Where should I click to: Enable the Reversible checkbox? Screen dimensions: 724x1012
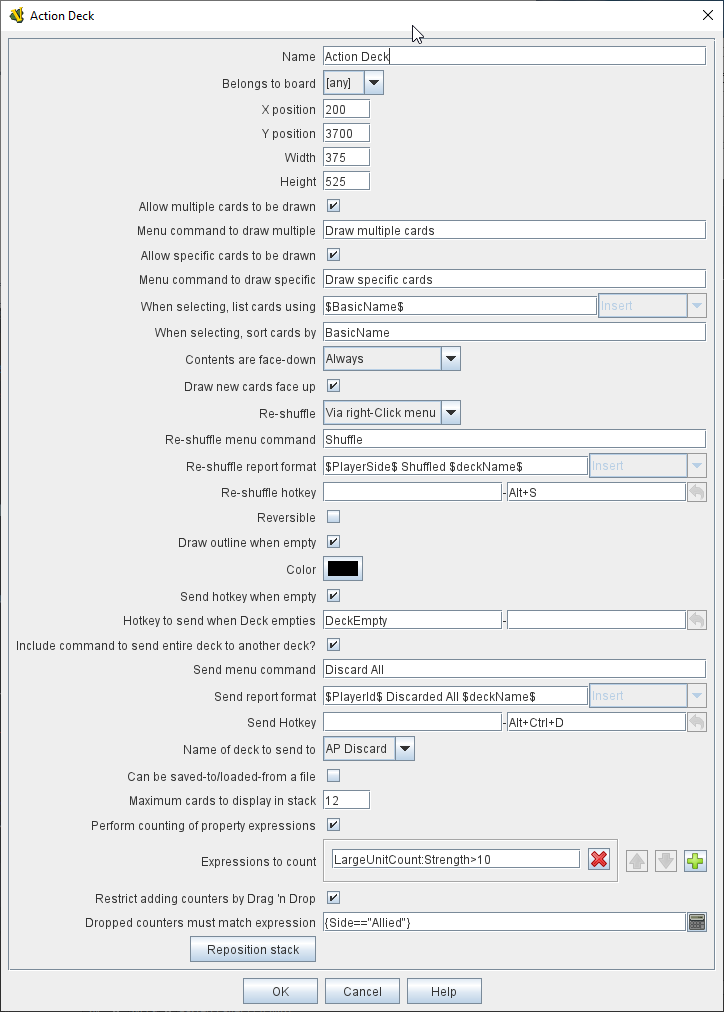click(334, 517)
